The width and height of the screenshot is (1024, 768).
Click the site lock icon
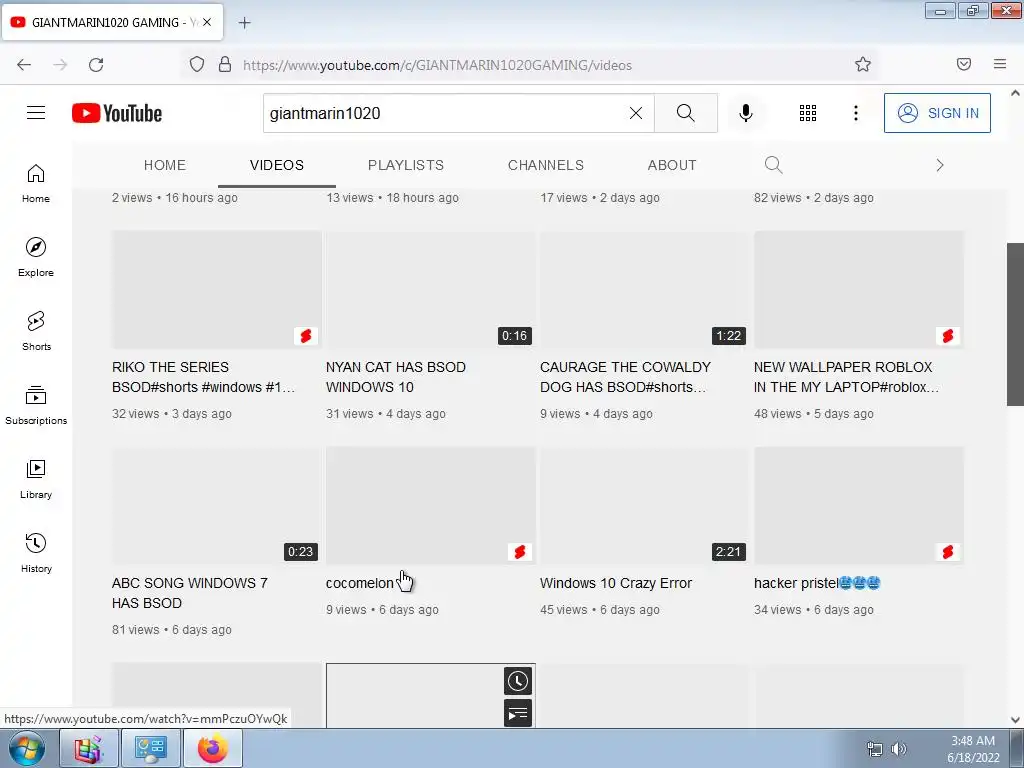coord(225,65)
